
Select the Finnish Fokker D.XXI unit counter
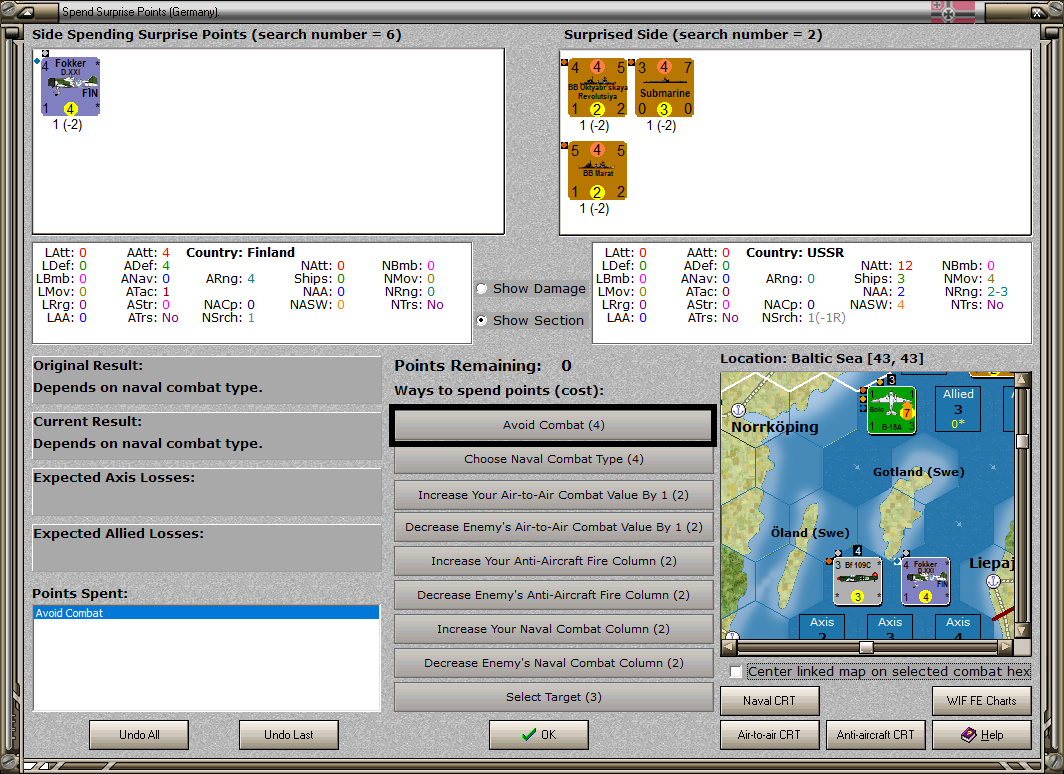pyautogui.click(x=71, y=86)
